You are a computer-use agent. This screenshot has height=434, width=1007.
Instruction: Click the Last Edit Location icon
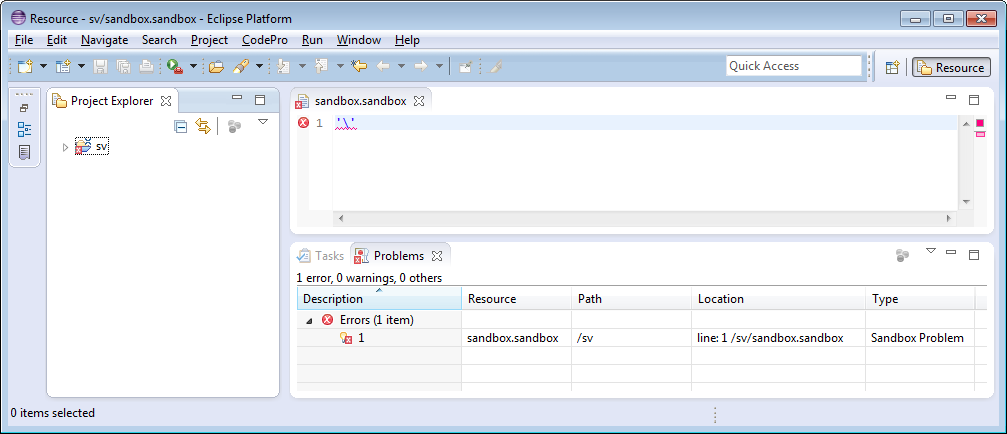point(359,66)
